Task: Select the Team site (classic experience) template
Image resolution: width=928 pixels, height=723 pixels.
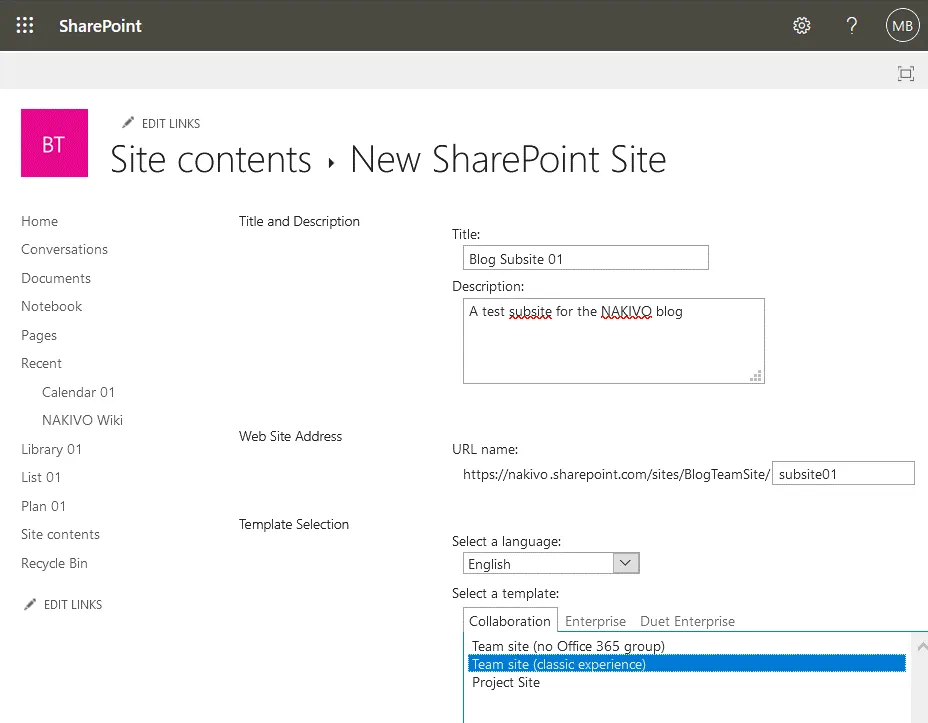Action: point(557,664)
